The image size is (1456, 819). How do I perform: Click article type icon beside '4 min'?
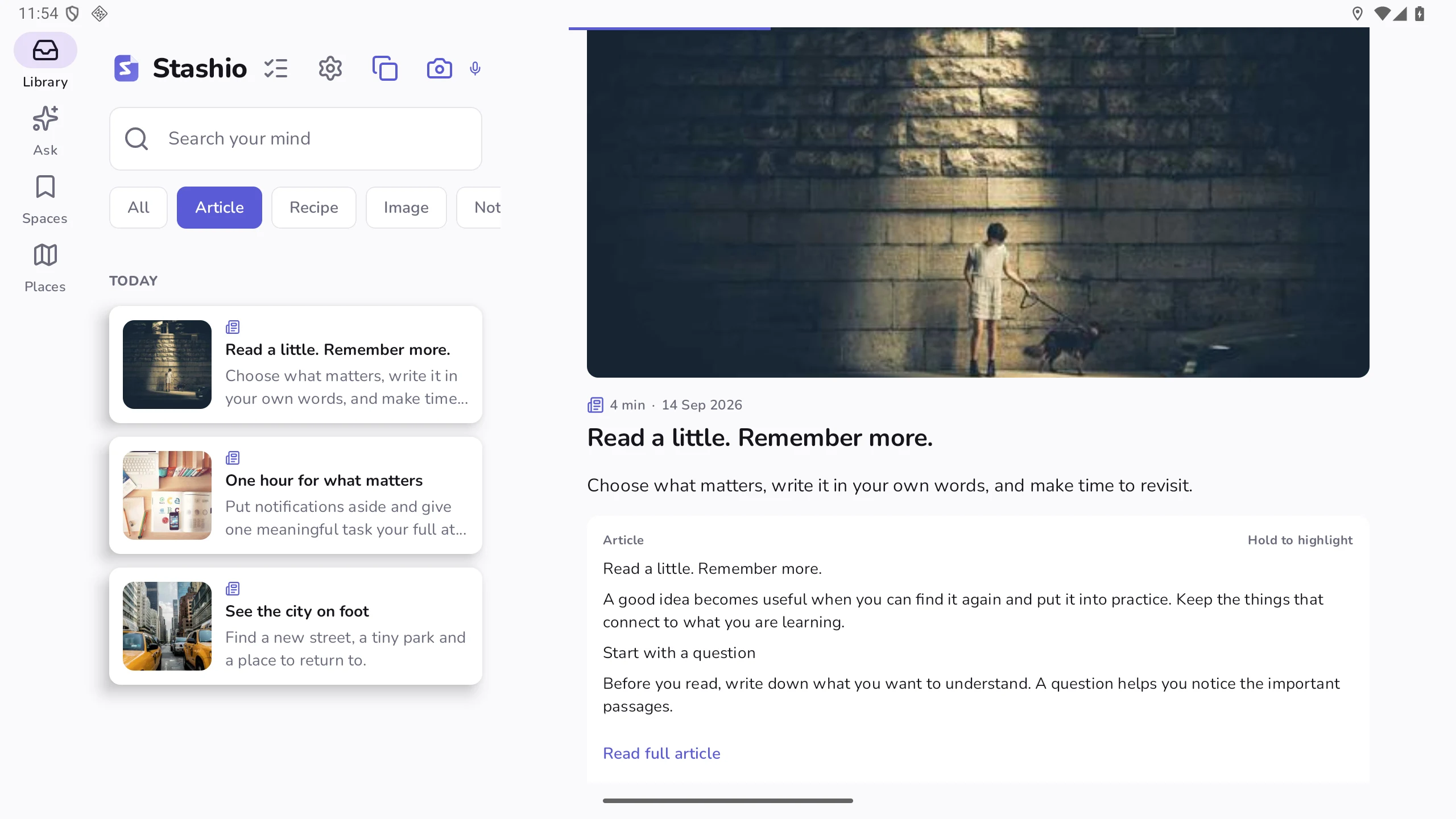point(595,405)
